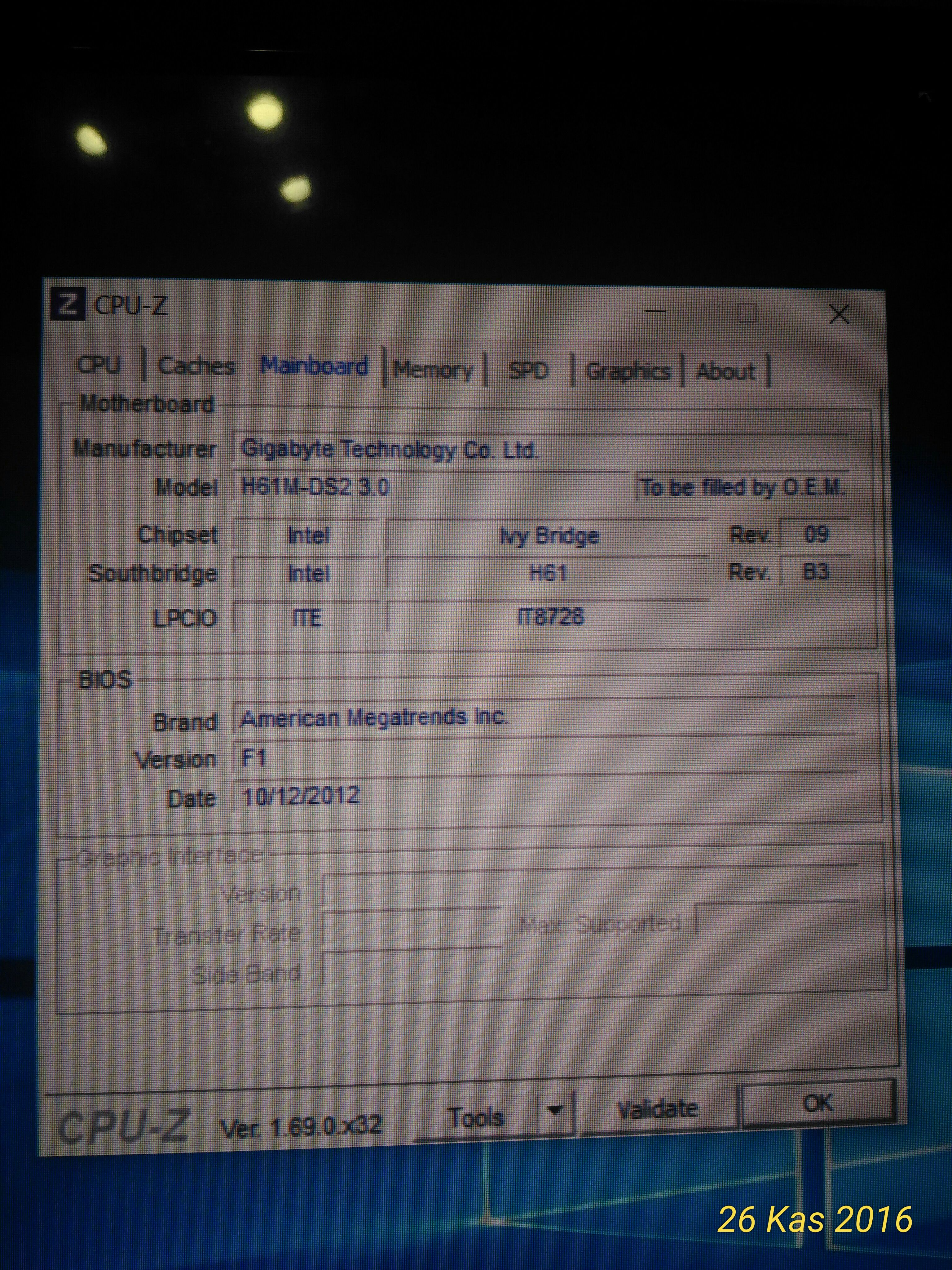Screen dimensions: 952x1270
Task: Open the About tab
Action: [725, 372]
